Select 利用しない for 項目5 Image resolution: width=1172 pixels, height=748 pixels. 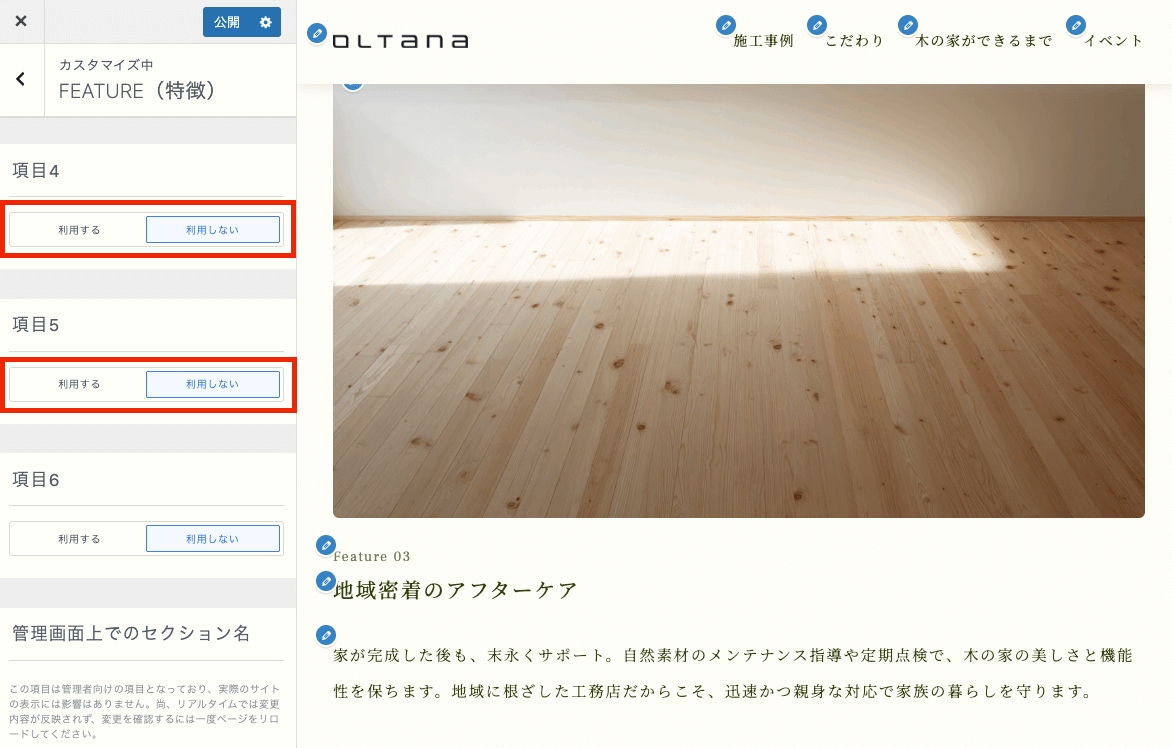click(212, 384)
